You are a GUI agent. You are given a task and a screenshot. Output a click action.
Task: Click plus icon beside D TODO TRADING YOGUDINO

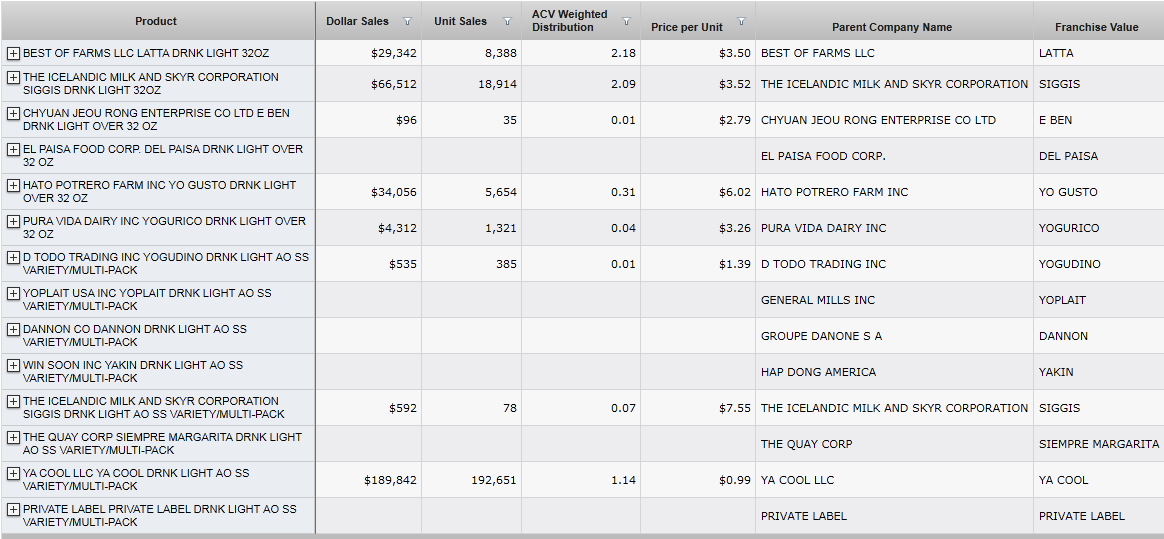coord(13,257)
